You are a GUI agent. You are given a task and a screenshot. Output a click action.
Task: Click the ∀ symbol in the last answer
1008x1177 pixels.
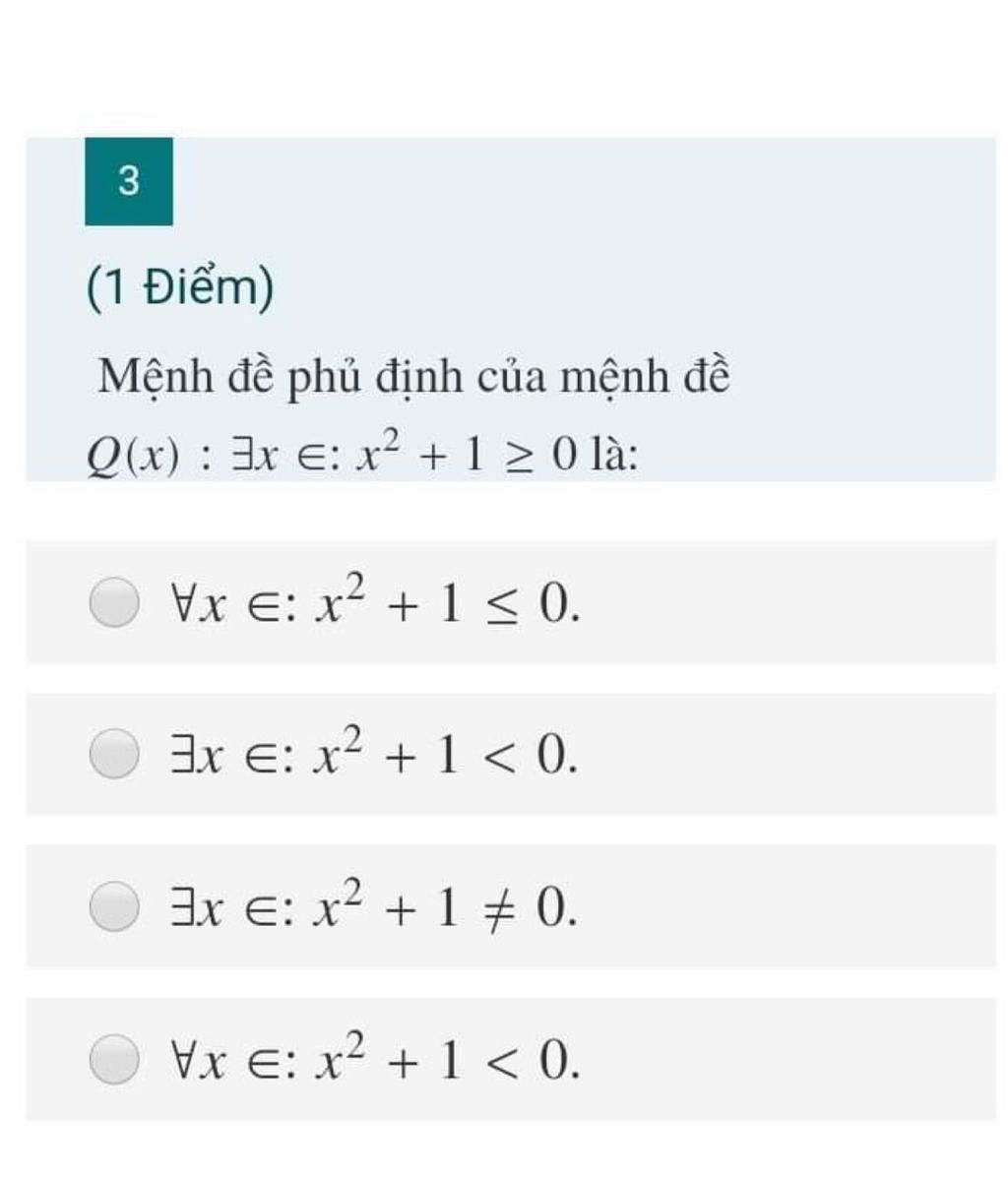(x=182, y=1062)
